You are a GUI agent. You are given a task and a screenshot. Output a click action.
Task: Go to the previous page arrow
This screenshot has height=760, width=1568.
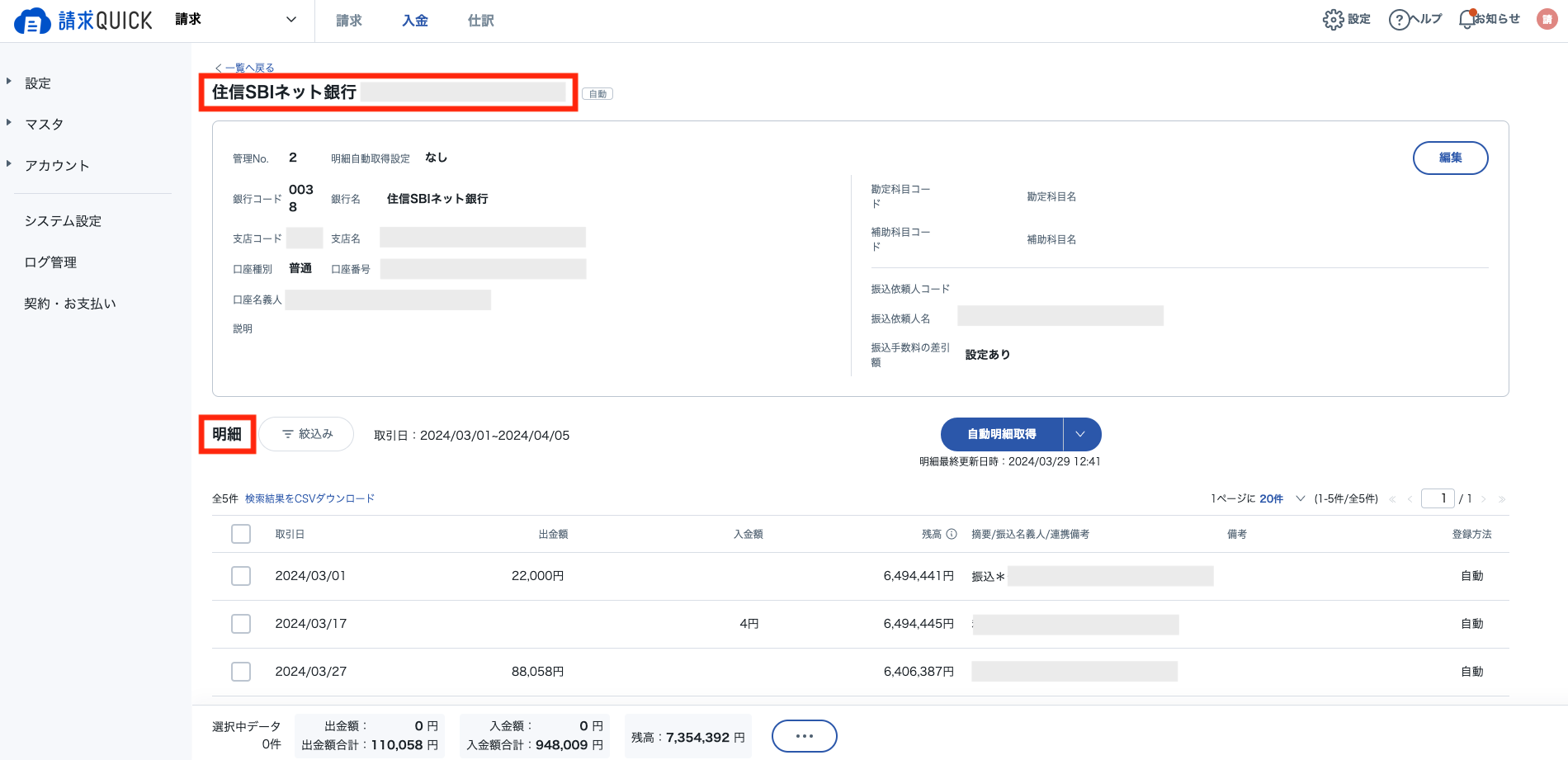coord(1410,499)
